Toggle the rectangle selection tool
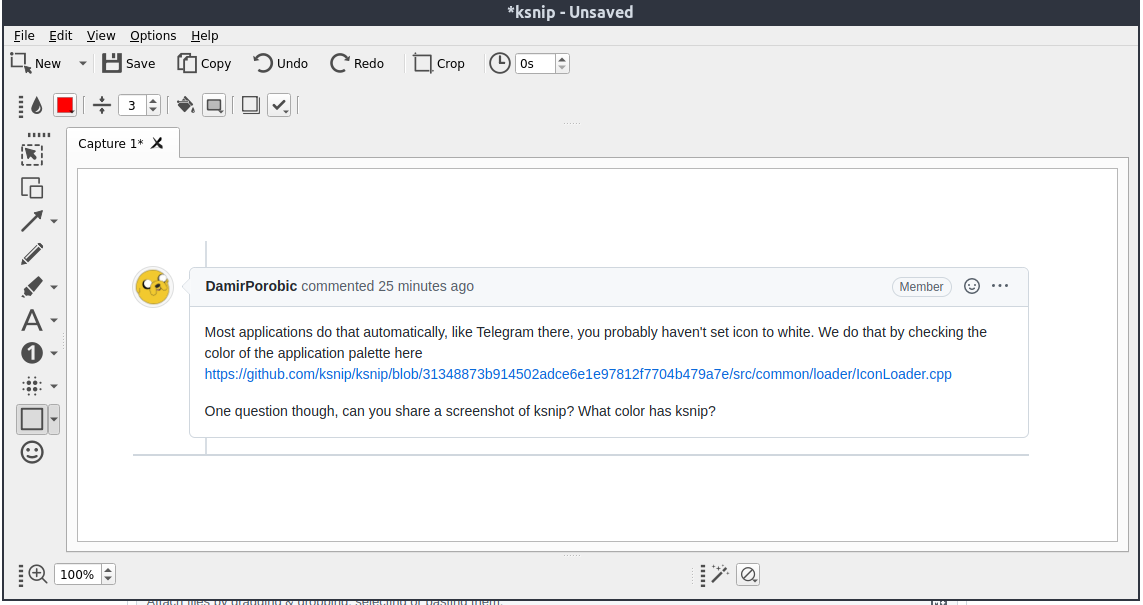Image resolution: width=1143 pixels, height=605 pixels. tap(32, 154)
